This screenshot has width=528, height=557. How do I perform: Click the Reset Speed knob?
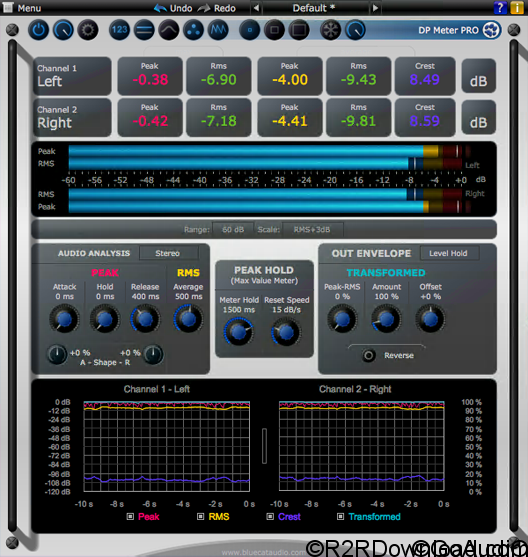[x=286, y=332]
